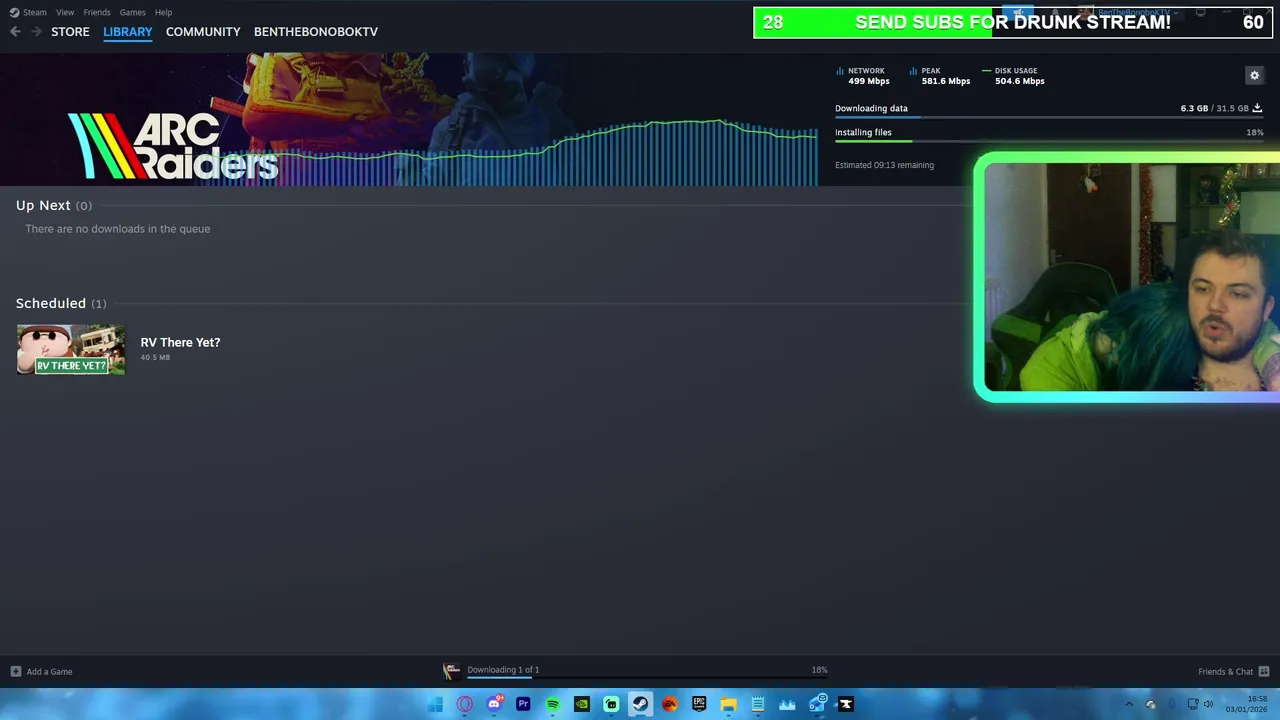Click the Add a Game link

(x=49, y=671)
